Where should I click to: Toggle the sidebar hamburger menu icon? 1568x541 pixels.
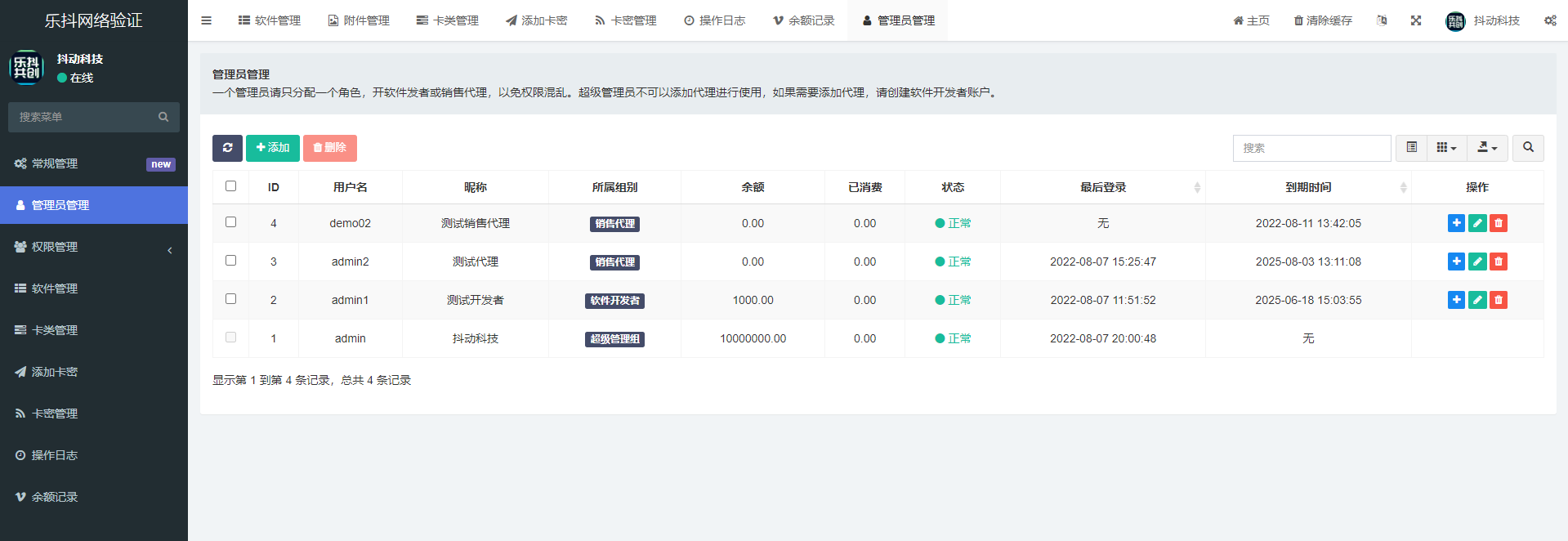206,20
